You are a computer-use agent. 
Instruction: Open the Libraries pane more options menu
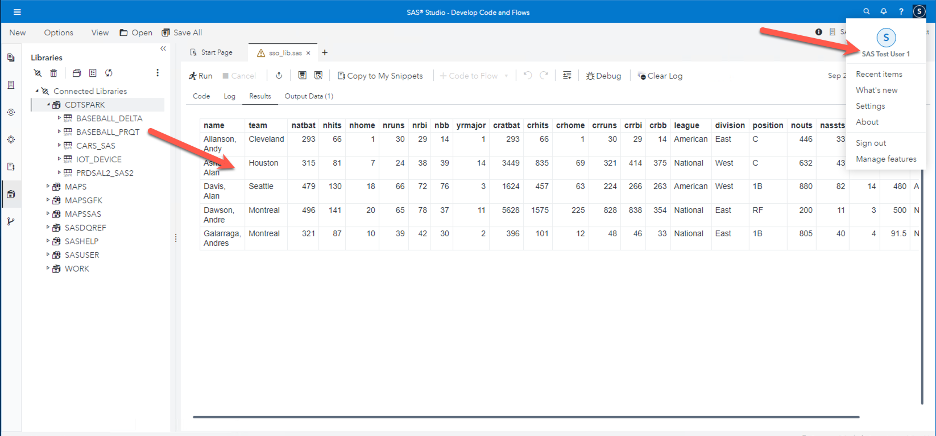[x=157, y=73]
